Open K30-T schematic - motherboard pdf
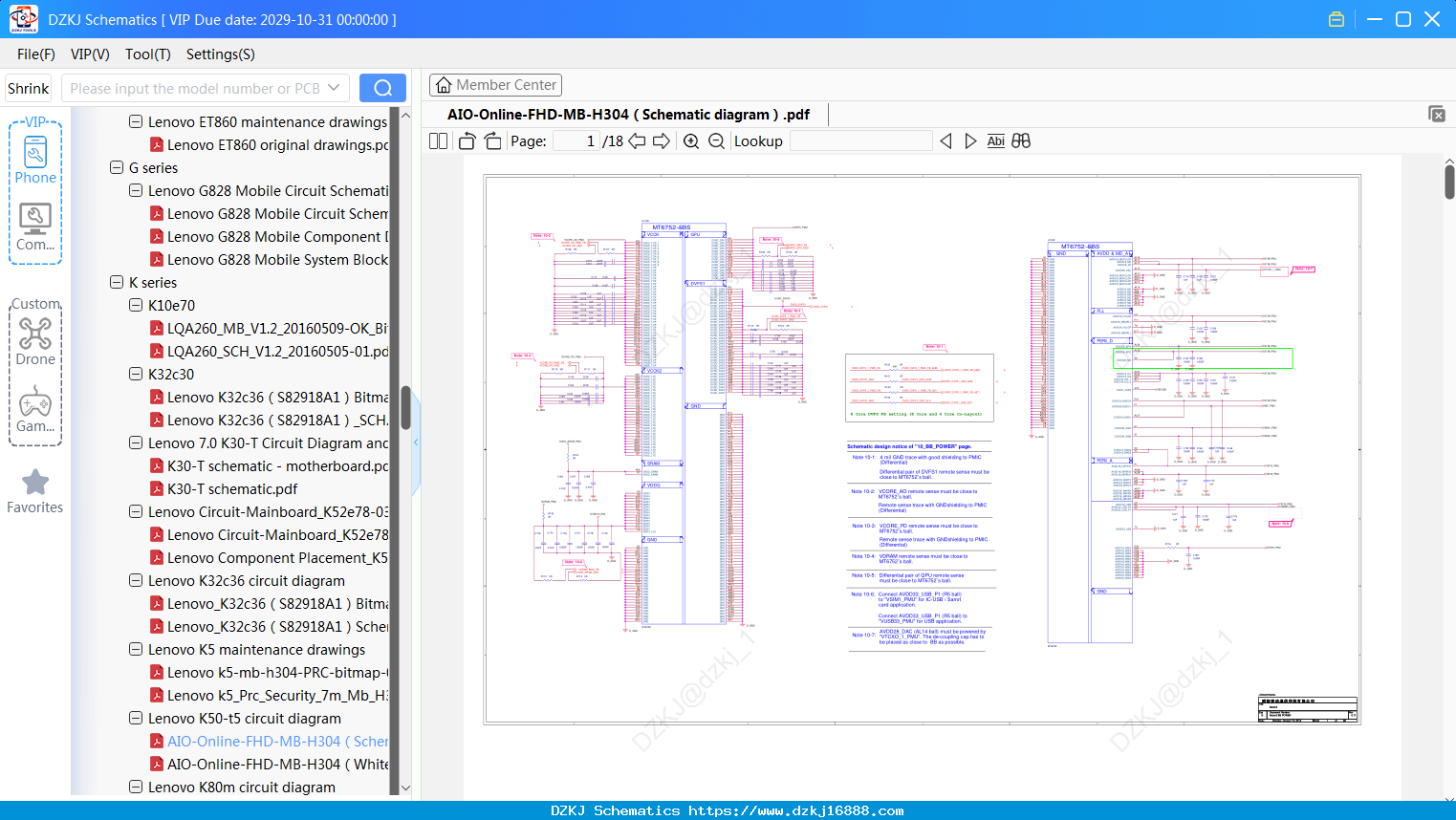The height and width of the screenshot is (820, 1456). (270, 465)
